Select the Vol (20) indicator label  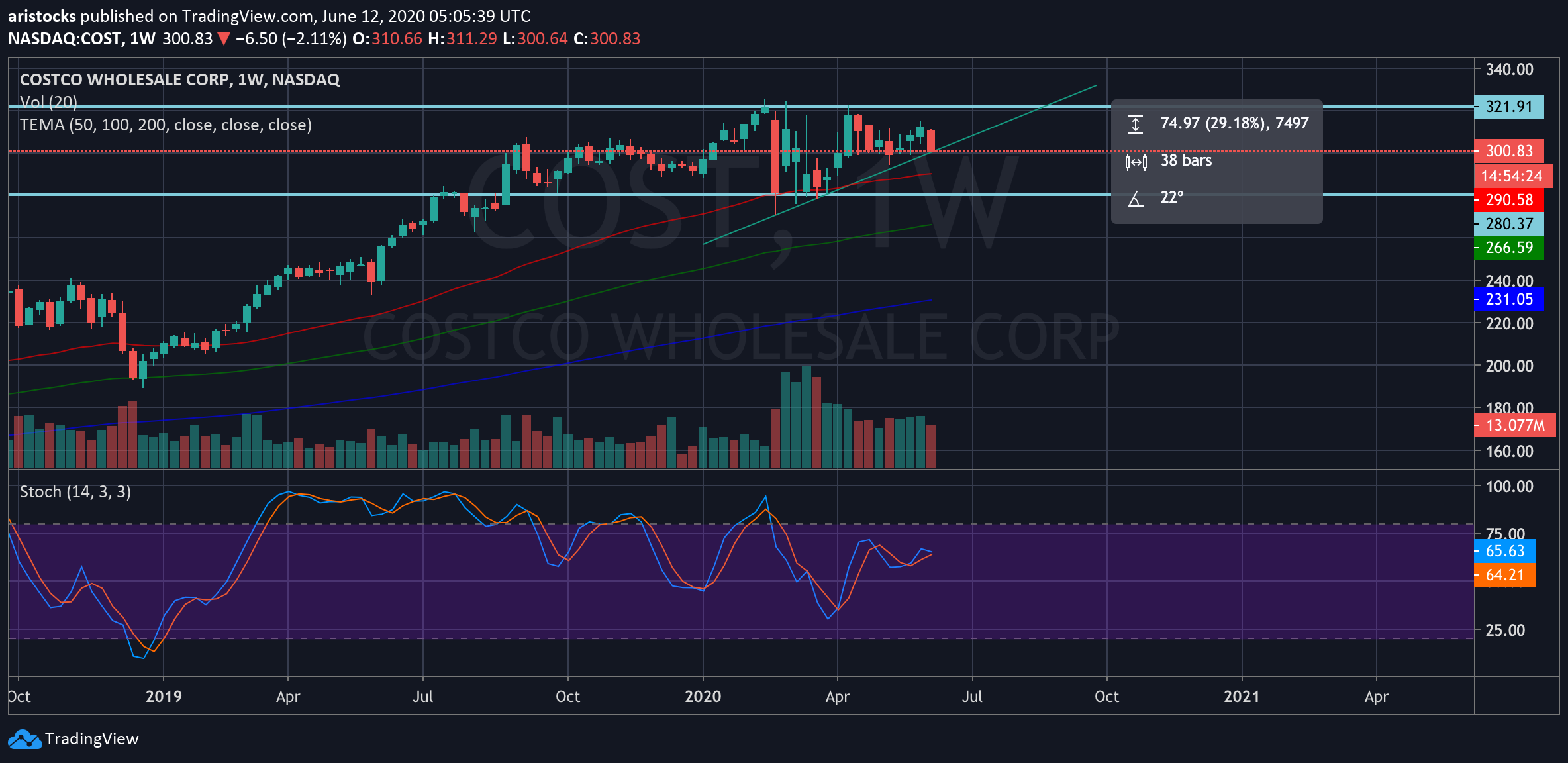pyautogui.click(x=48, y=102)
